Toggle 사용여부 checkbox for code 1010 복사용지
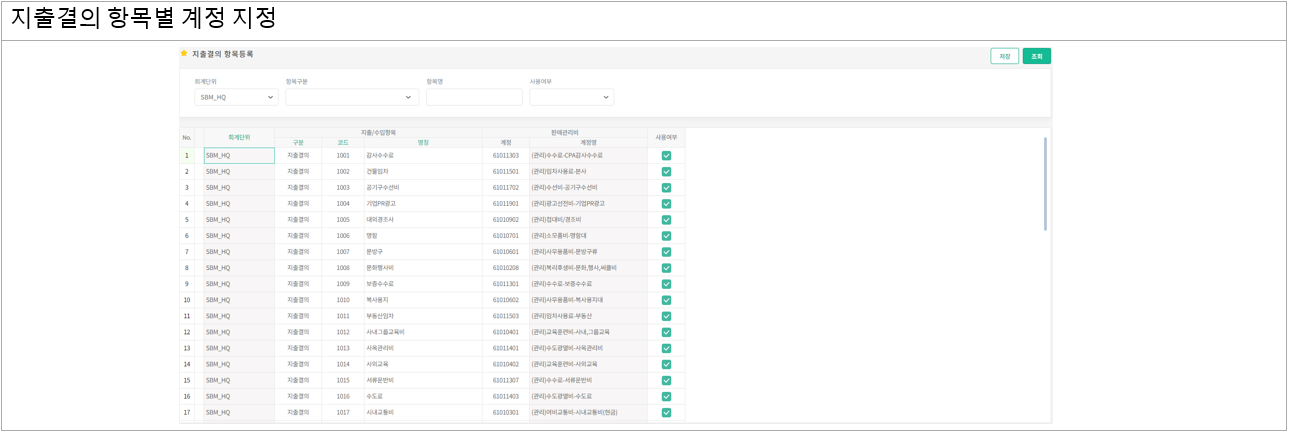1289x433 pixels. tap(666, 300)
